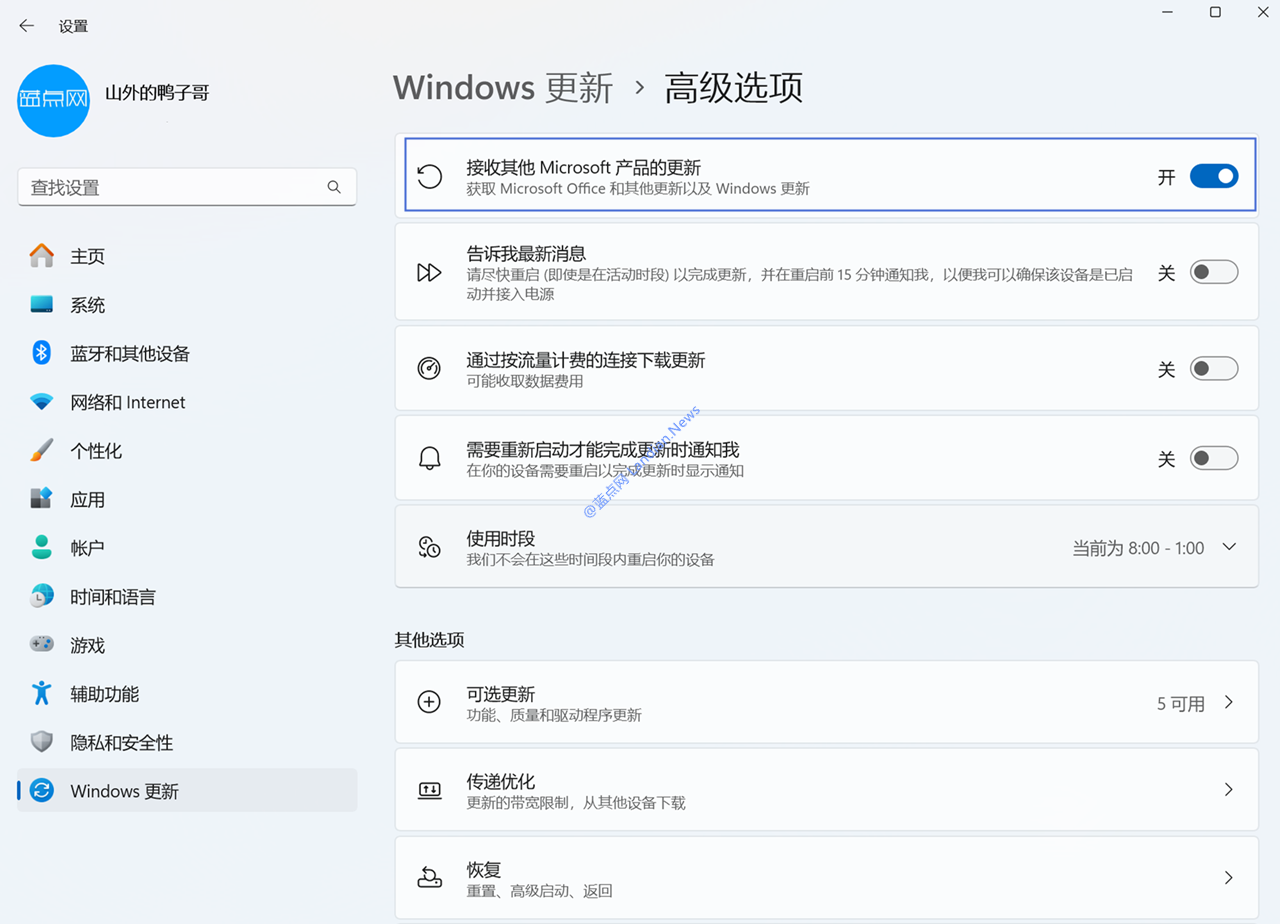Select 辅助功能 label in sidebar
1280x924 pixels.
coord(105,694)
